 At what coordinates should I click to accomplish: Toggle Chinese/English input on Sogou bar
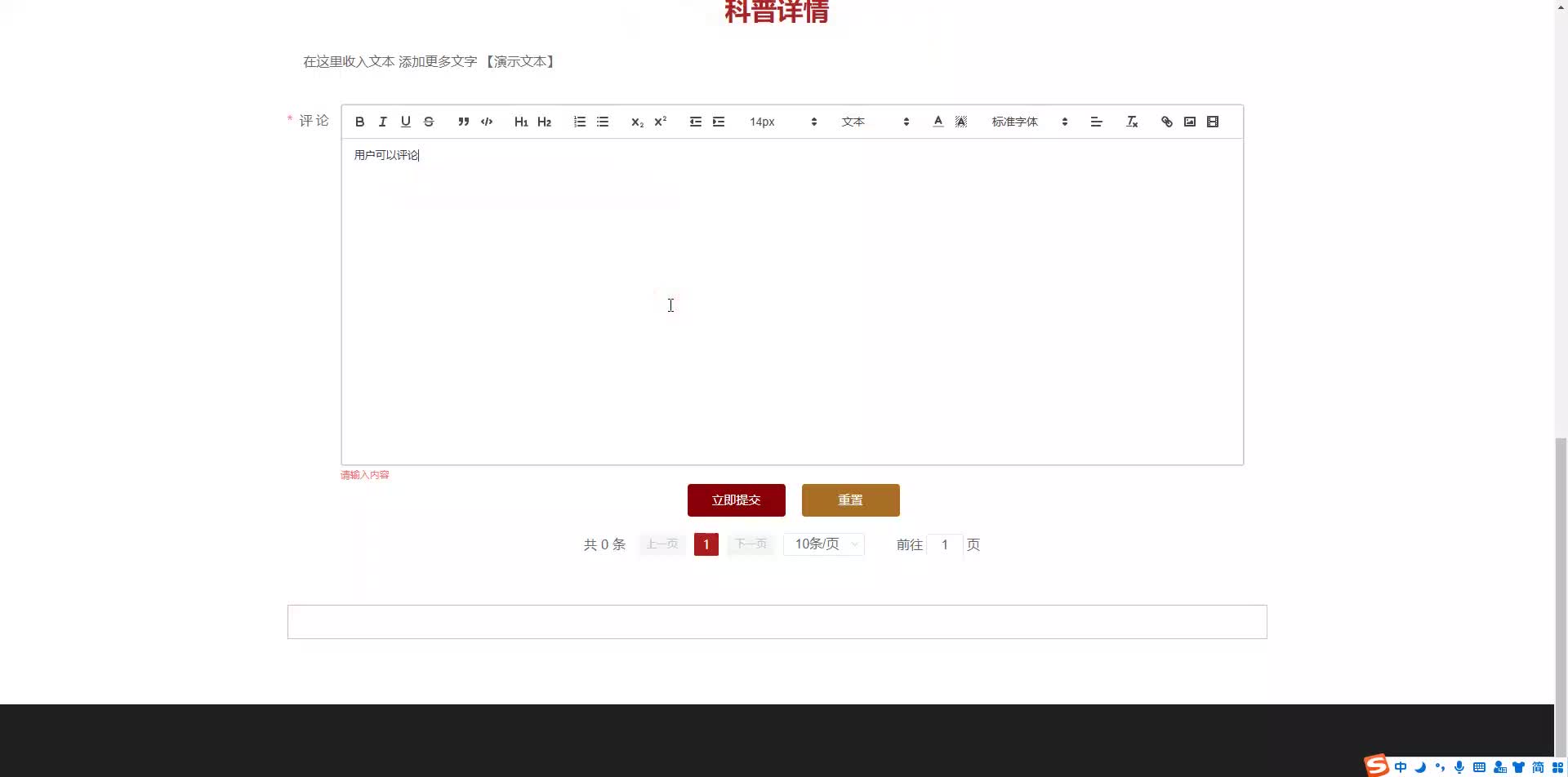(1401, 767)
